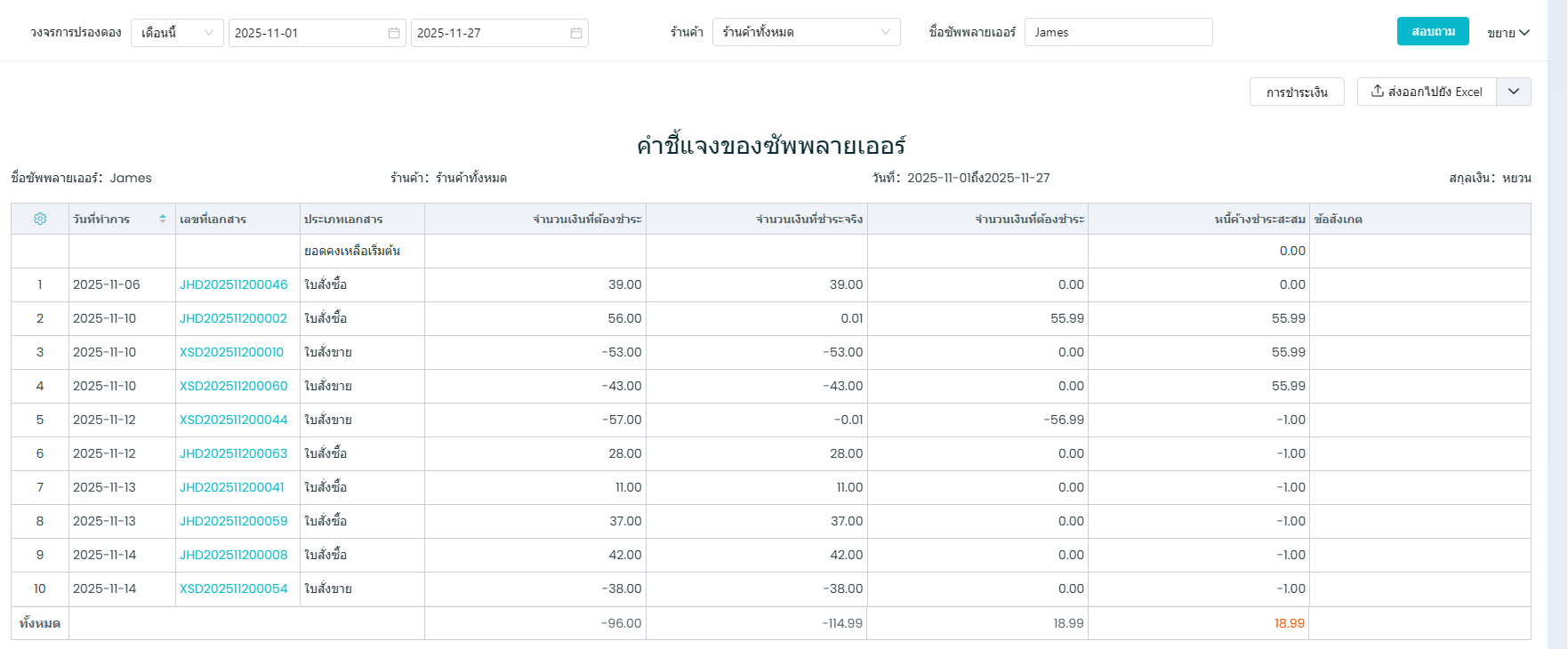This screenshot has height=649, width=1568.
Task: Click the cyan query button
Action: coord(1432,31)
